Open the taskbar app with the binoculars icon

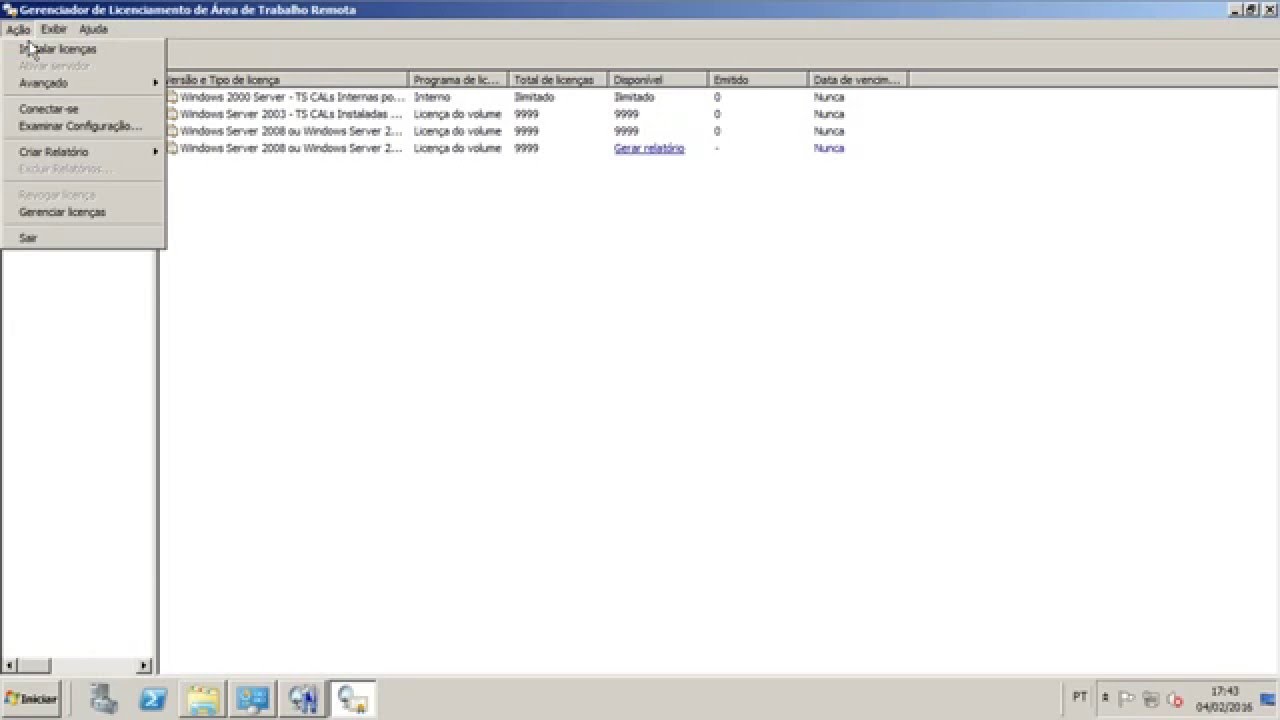(303, 698)
